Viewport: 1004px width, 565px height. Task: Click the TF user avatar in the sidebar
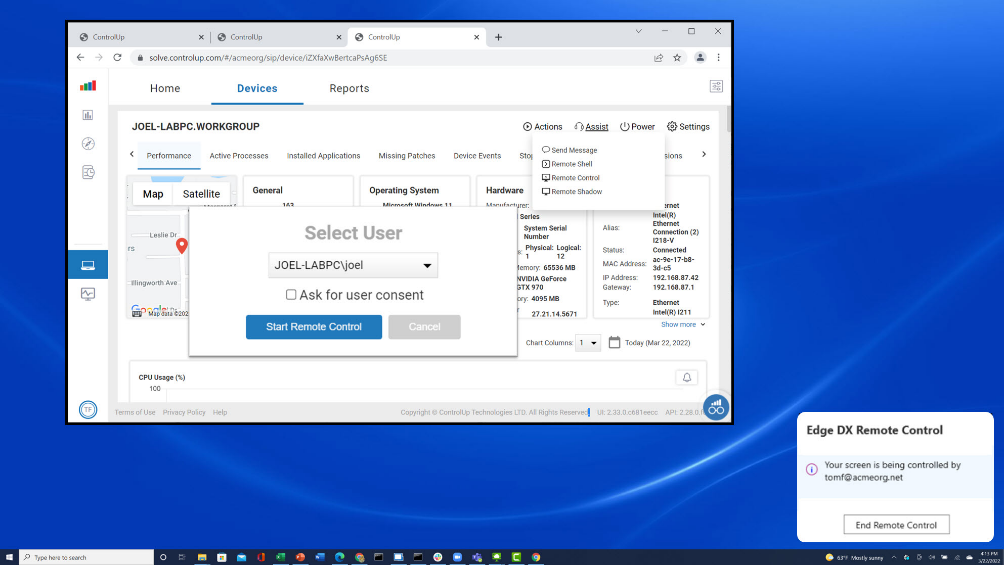click(88, 409)
